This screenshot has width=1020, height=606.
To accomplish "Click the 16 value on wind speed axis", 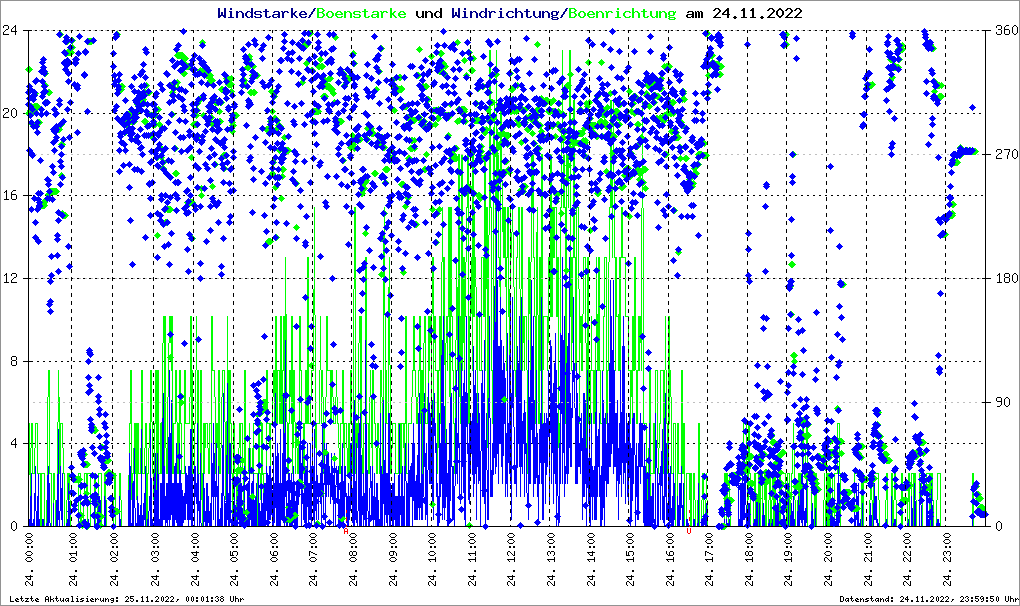I will coord(10,196).
